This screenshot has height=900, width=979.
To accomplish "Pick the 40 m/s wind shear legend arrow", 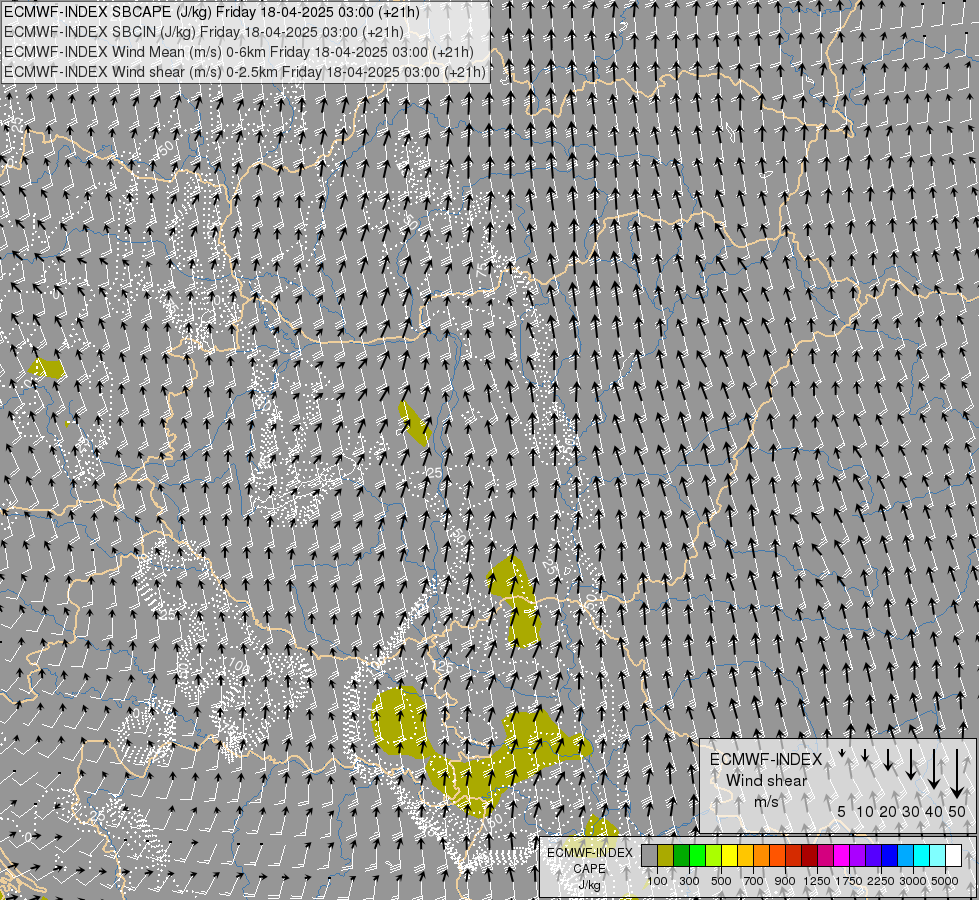I will [x=933, y=769].
